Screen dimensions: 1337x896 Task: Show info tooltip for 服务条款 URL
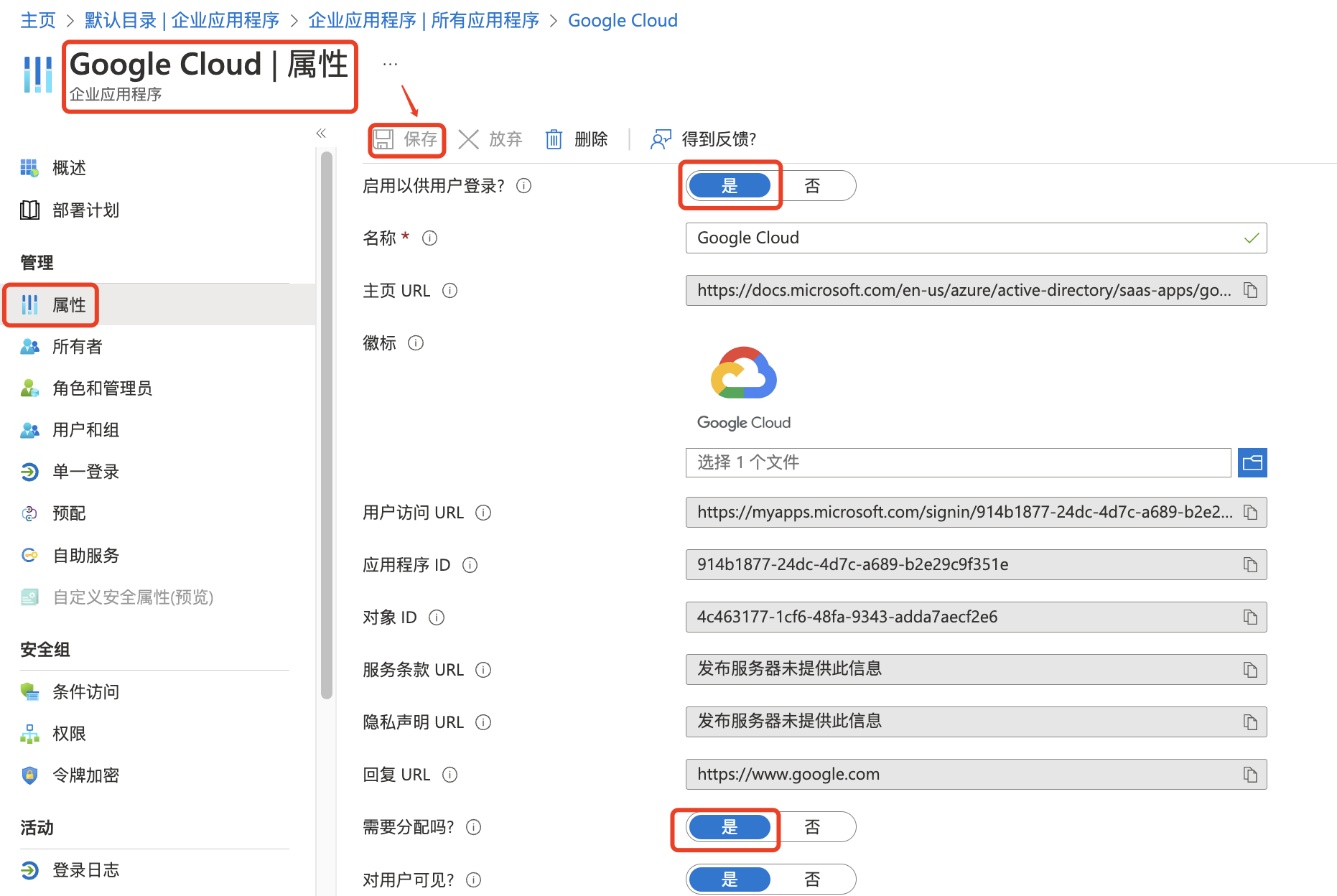(483, 670)
